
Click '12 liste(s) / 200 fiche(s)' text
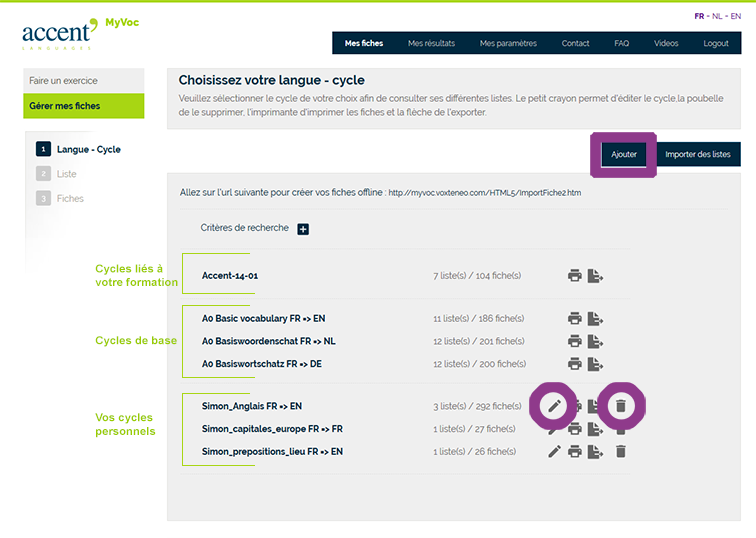coord(480,364)
